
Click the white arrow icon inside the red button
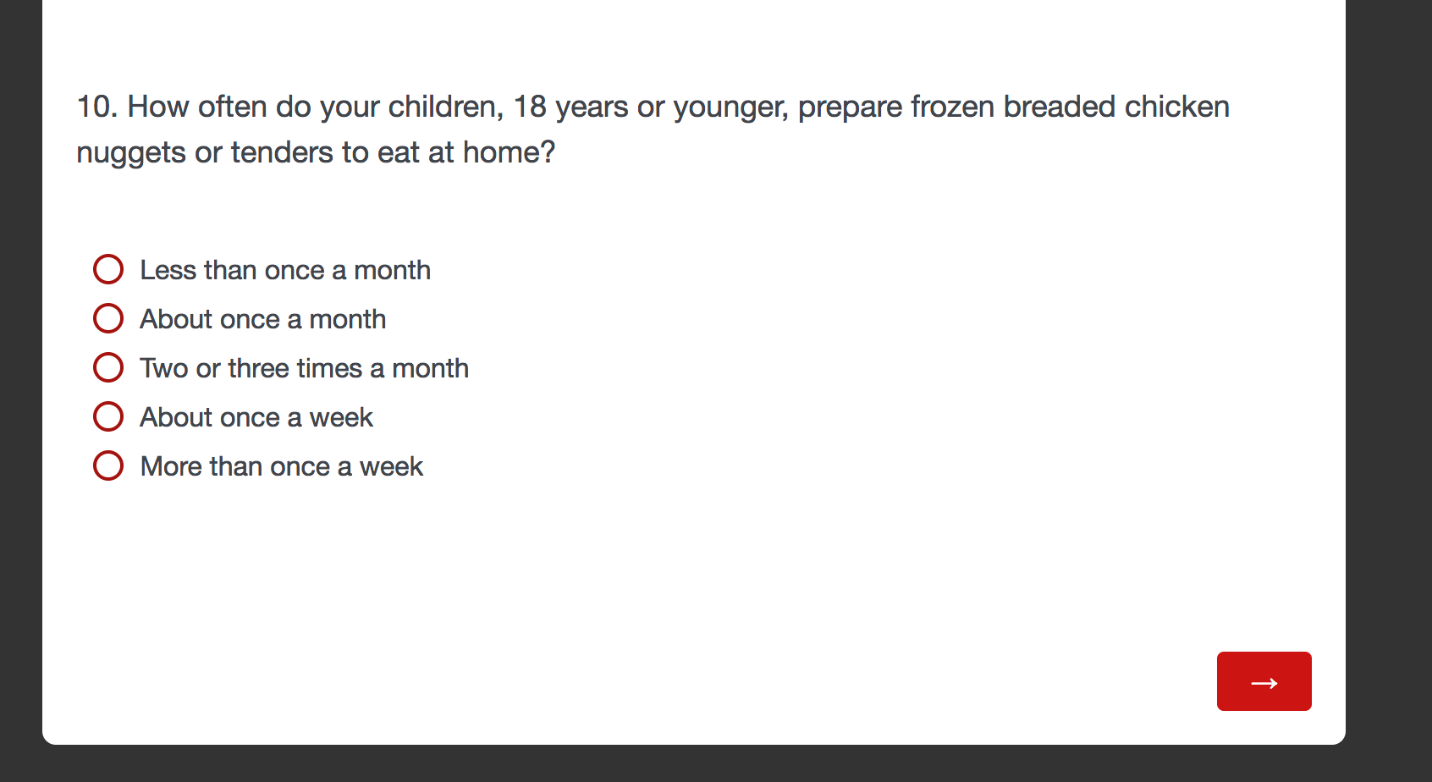click(x=1264, y=683)
